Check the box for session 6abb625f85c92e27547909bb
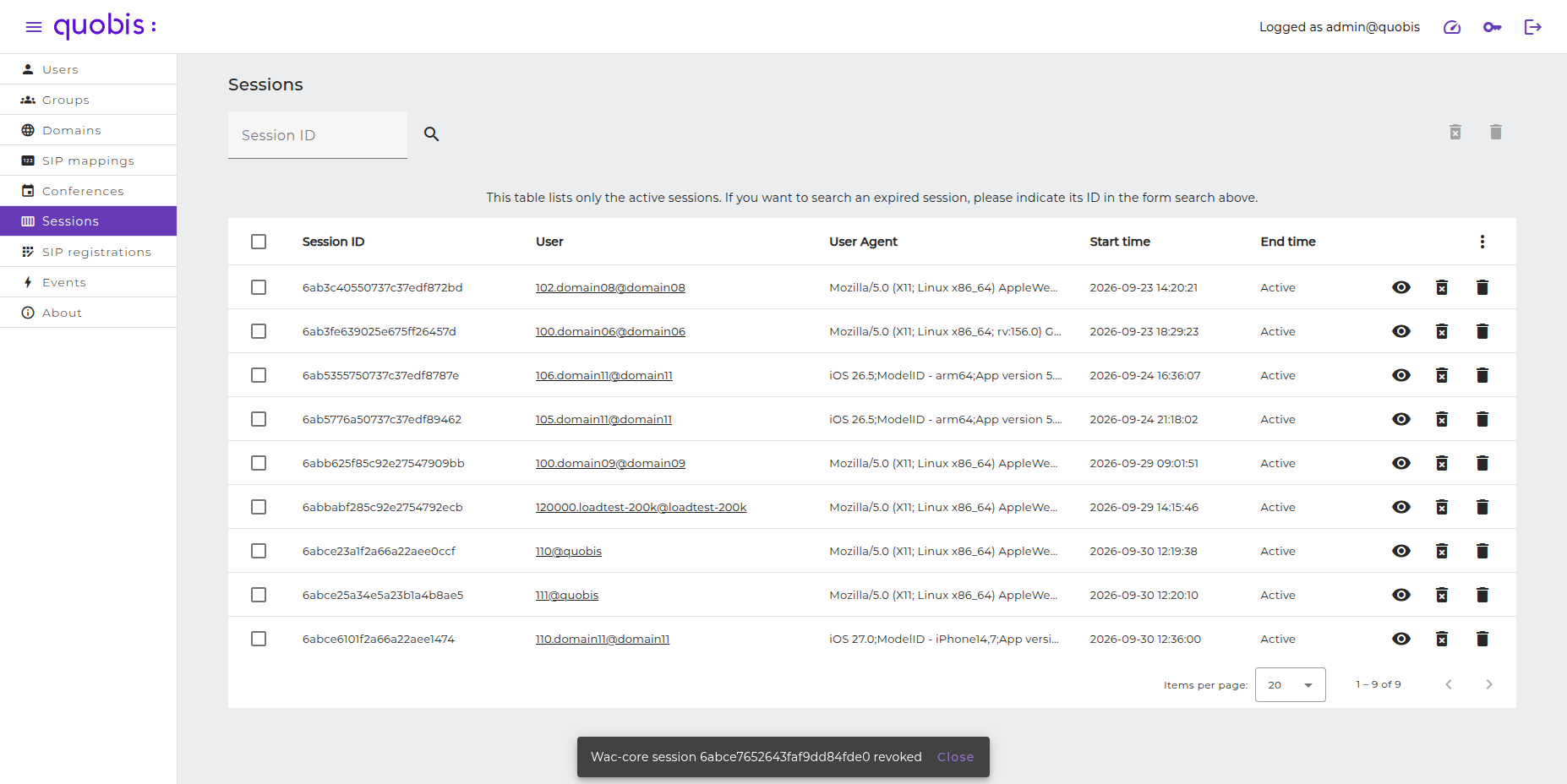The width and height of the screenshot is (1567, 784). click(259, 463)
